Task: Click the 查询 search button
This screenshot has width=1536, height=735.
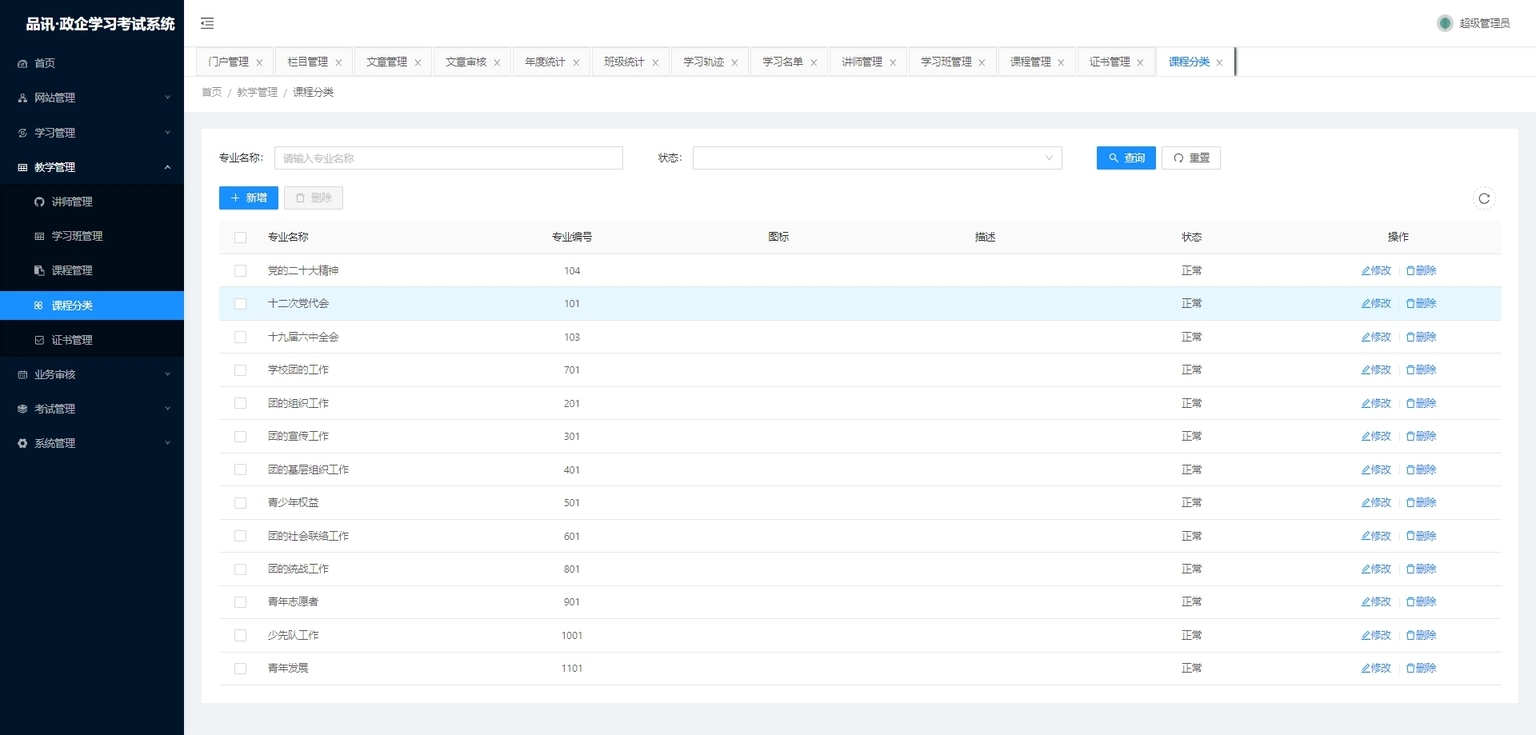Action: click(x=1126, y=158)
